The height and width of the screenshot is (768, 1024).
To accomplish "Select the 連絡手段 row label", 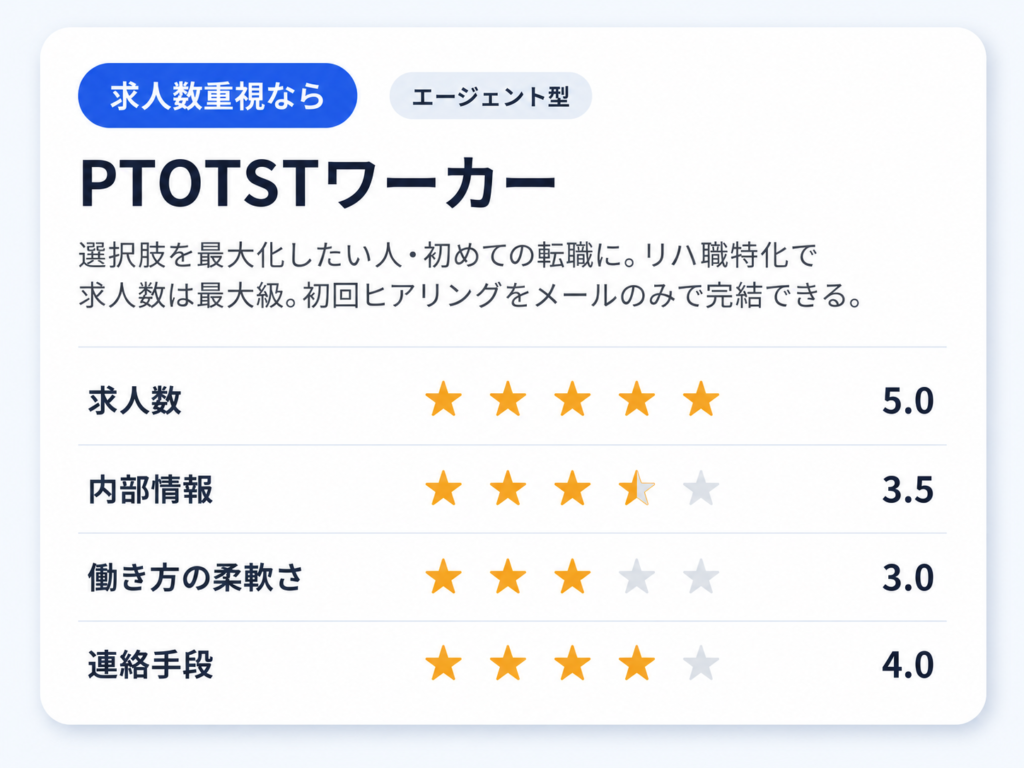I will (150, 665).
